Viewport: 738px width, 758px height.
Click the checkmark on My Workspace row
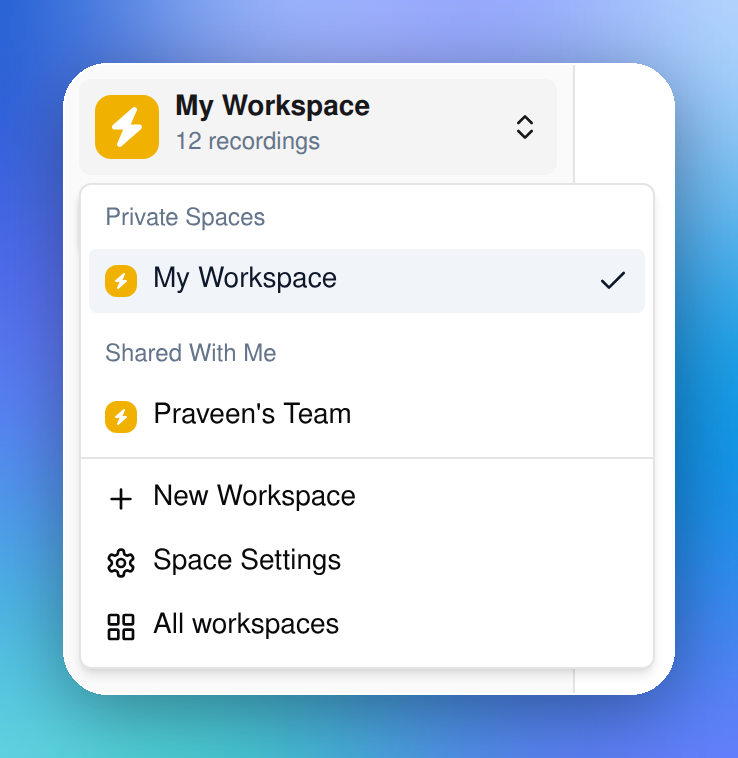click(613, 280)
